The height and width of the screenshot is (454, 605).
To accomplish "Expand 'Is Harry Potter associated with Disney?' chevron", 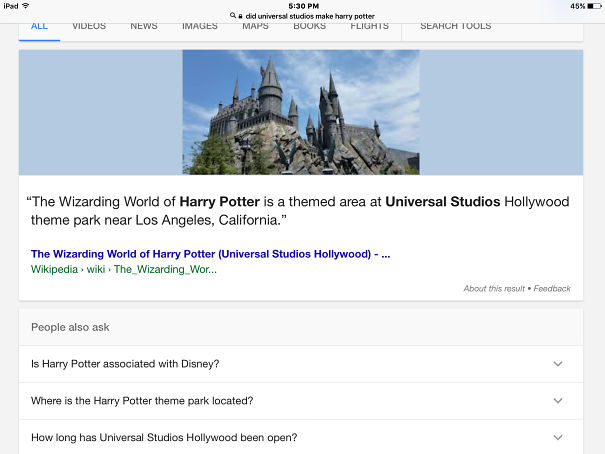I will click(x=558, y=364).
